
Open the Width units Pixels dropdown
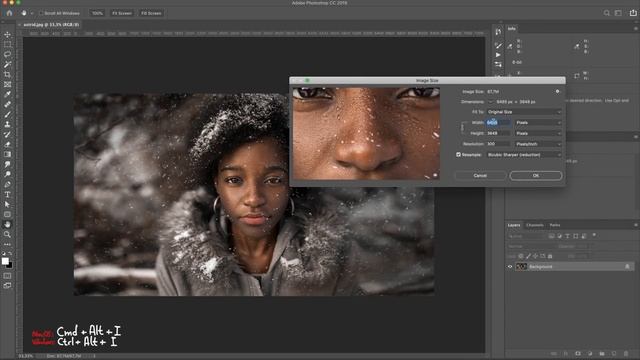[x=538, y=122]
